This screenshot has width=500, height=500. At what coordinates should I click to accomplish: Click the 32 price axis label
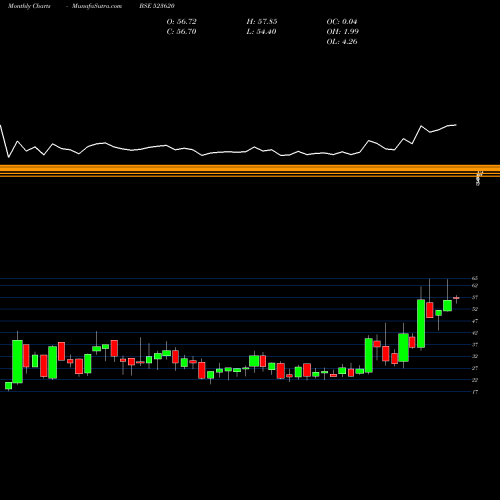(475, 356)
